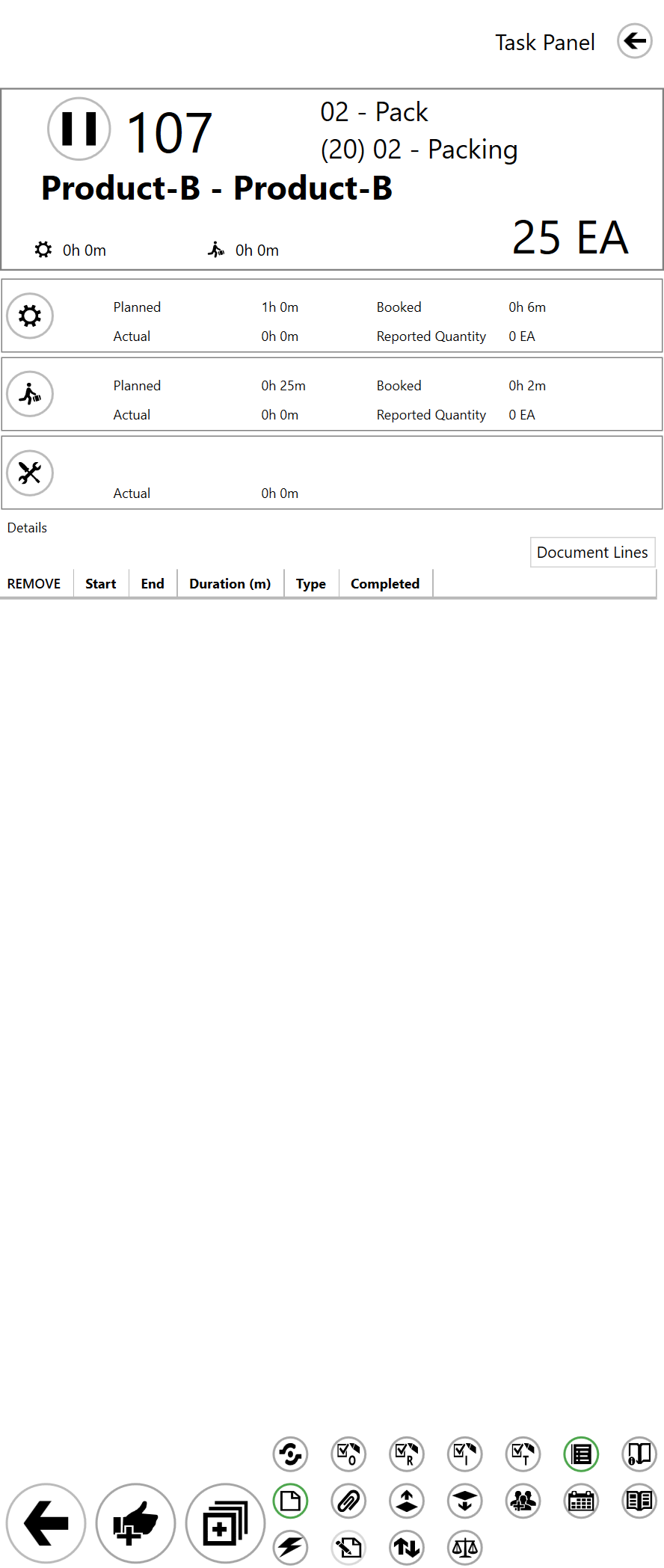Screen dimensions: 664x1568
Task: Click the layer with down arrow icon
Action: 465,1501
